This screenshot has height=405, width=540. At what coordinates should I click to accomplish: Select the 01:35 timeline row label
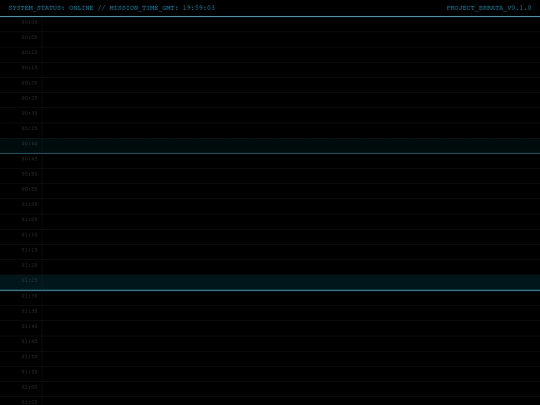pyautogui.click(x=29, y=311)
